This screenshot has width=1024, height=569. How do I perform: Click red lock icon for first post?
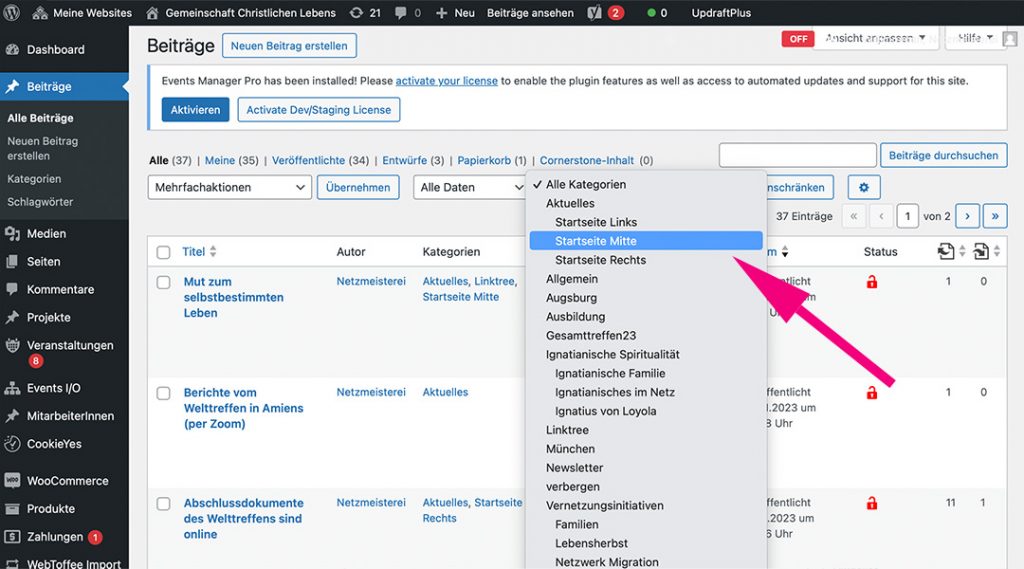pos(871,283)
